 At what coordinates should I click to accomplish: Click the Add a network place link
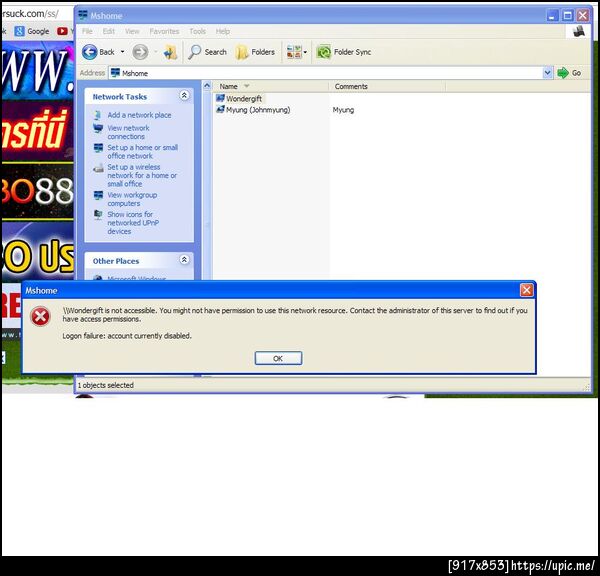pyautogui.click(x=139, y=115)
